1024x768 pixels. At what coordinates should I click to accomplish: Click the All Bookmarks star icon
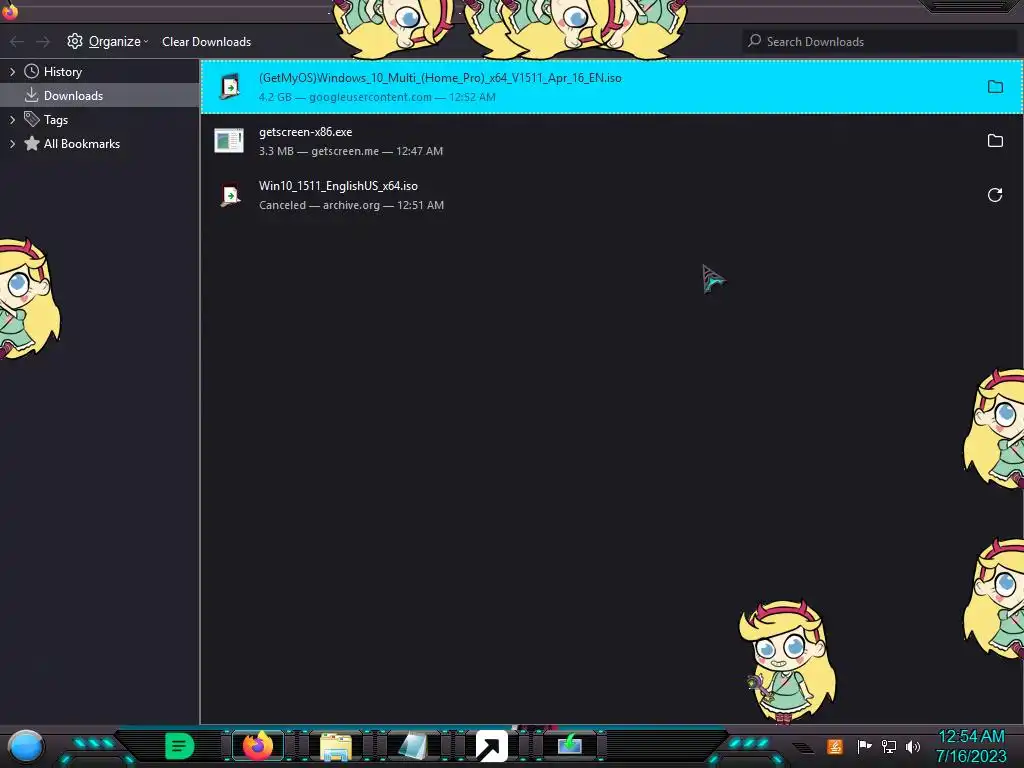31,144
